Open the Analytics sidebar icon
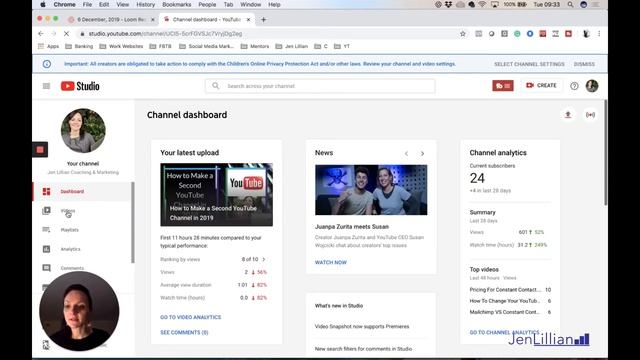The height and width of the screenshot is (360, 640). [47, 249]
